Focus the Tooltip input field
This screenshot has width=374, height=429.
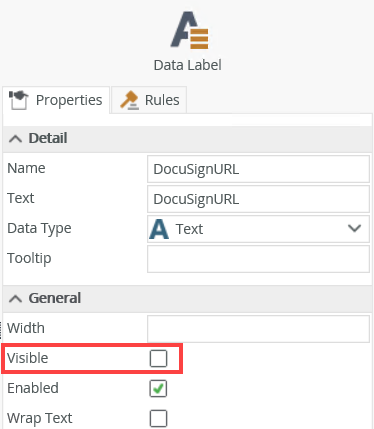pos(258,259)
